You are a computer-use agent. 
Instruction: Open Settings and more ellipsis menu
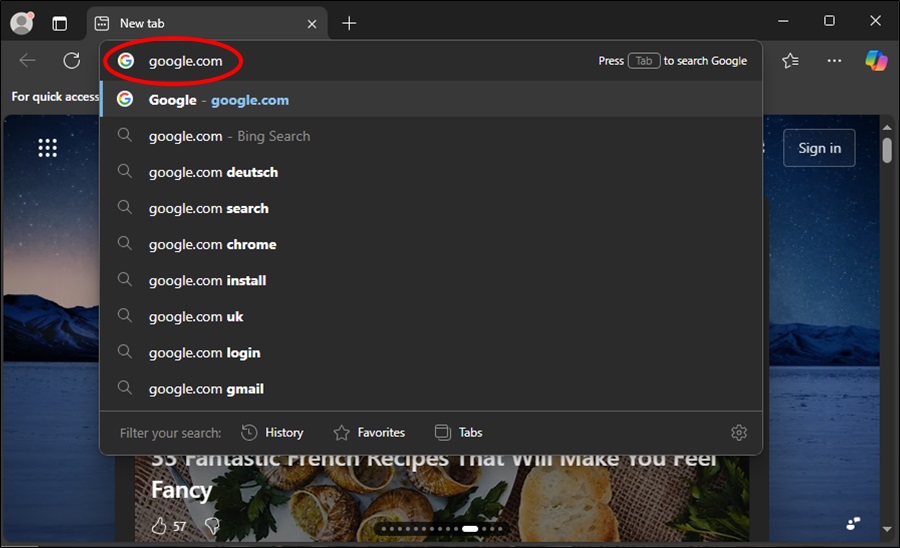pos(834,61)
